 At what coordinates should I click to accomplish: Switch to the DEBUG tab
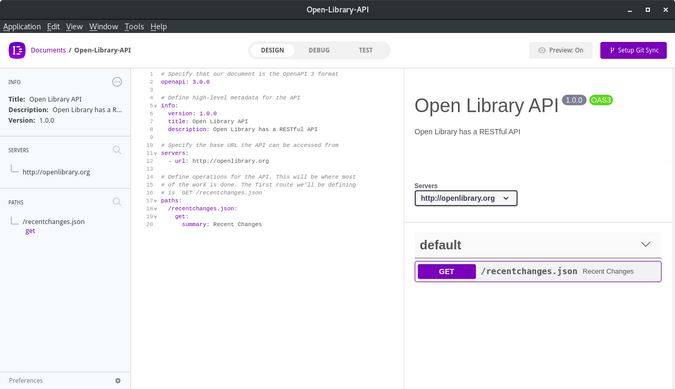click(319, 50)
